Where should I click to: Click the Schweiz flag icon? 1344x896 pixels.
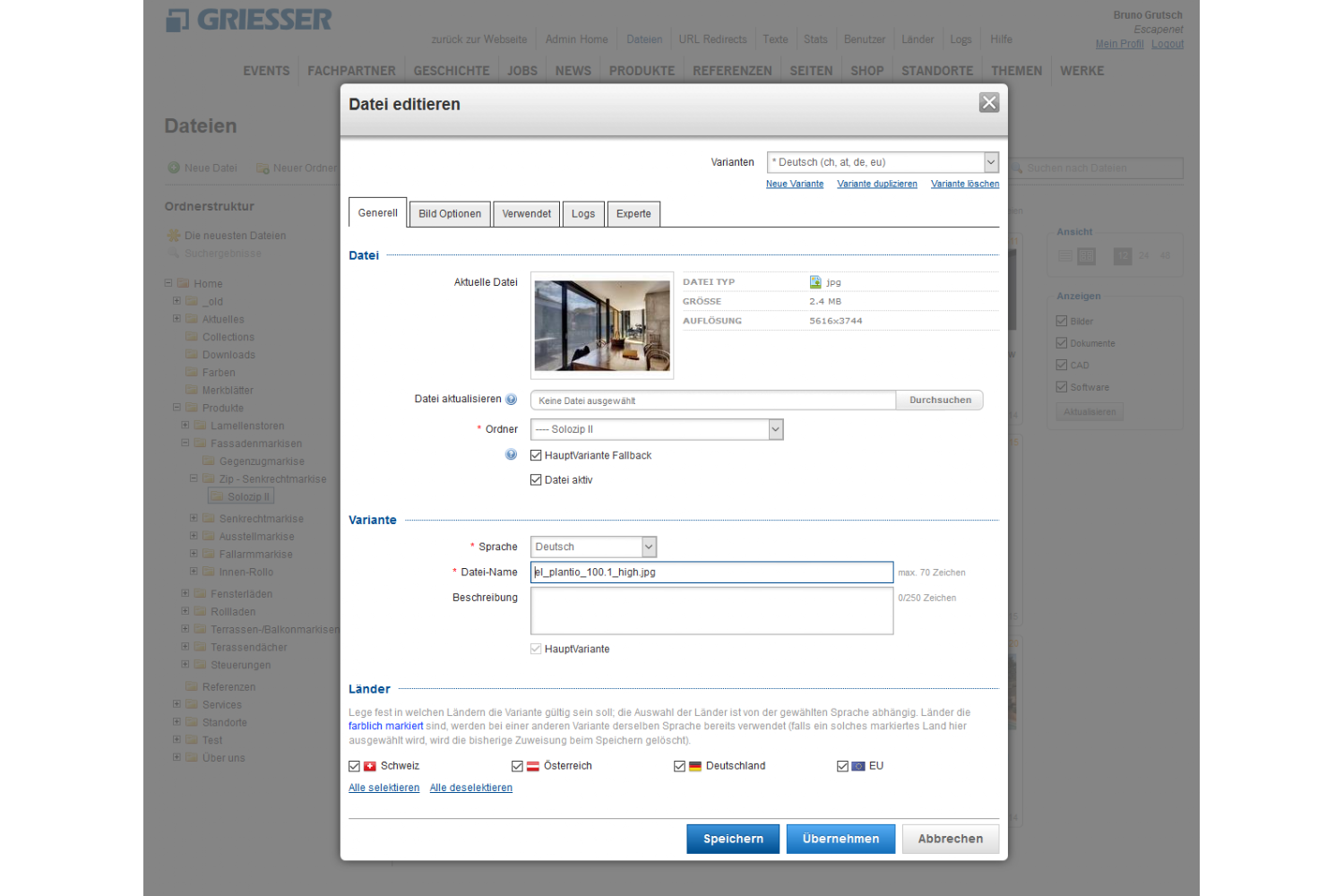370,767
